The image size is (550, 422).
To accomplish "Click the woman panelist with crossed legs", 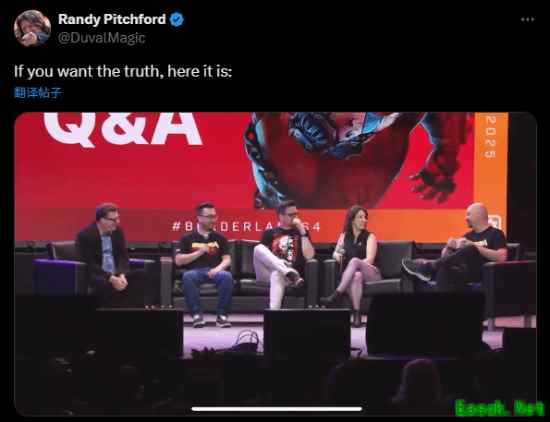I will (x=354, y=263).
